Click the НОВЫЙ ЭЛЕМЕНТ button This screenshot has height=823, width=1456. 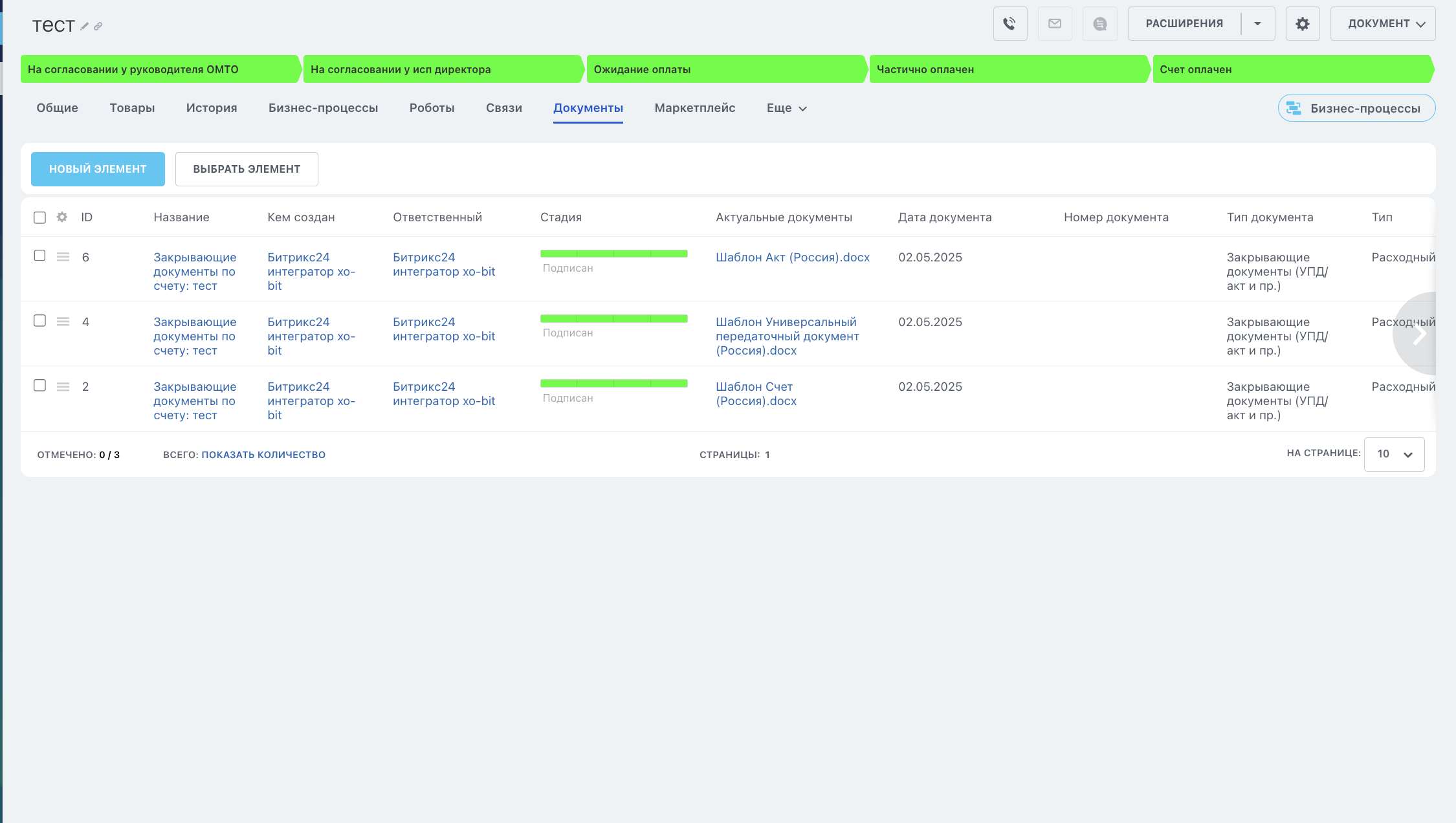tap(98, 169)
